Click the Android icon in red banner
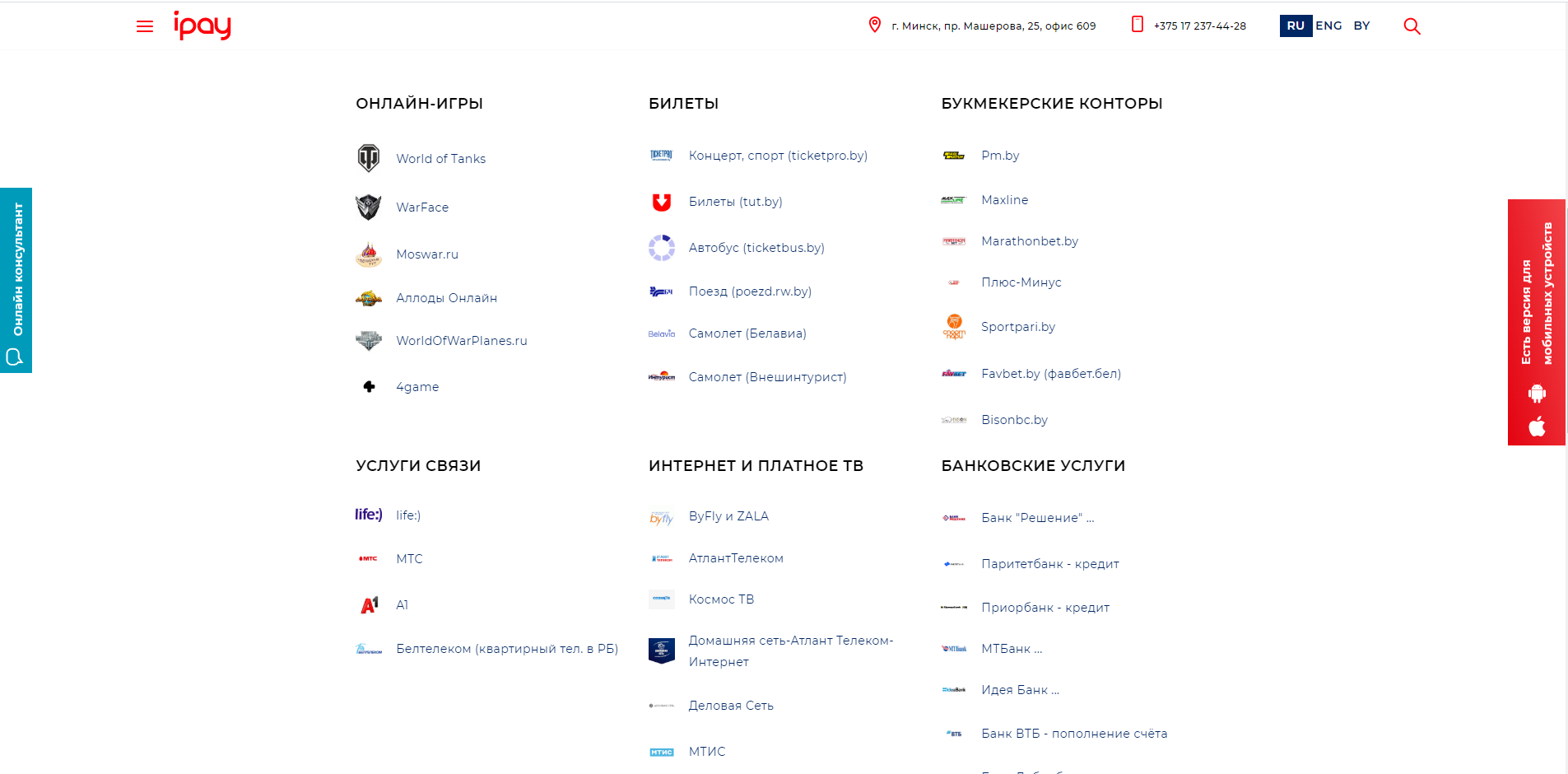Image resolution: width=1568 pixels, height=774 pixels. coord(1537,394)
